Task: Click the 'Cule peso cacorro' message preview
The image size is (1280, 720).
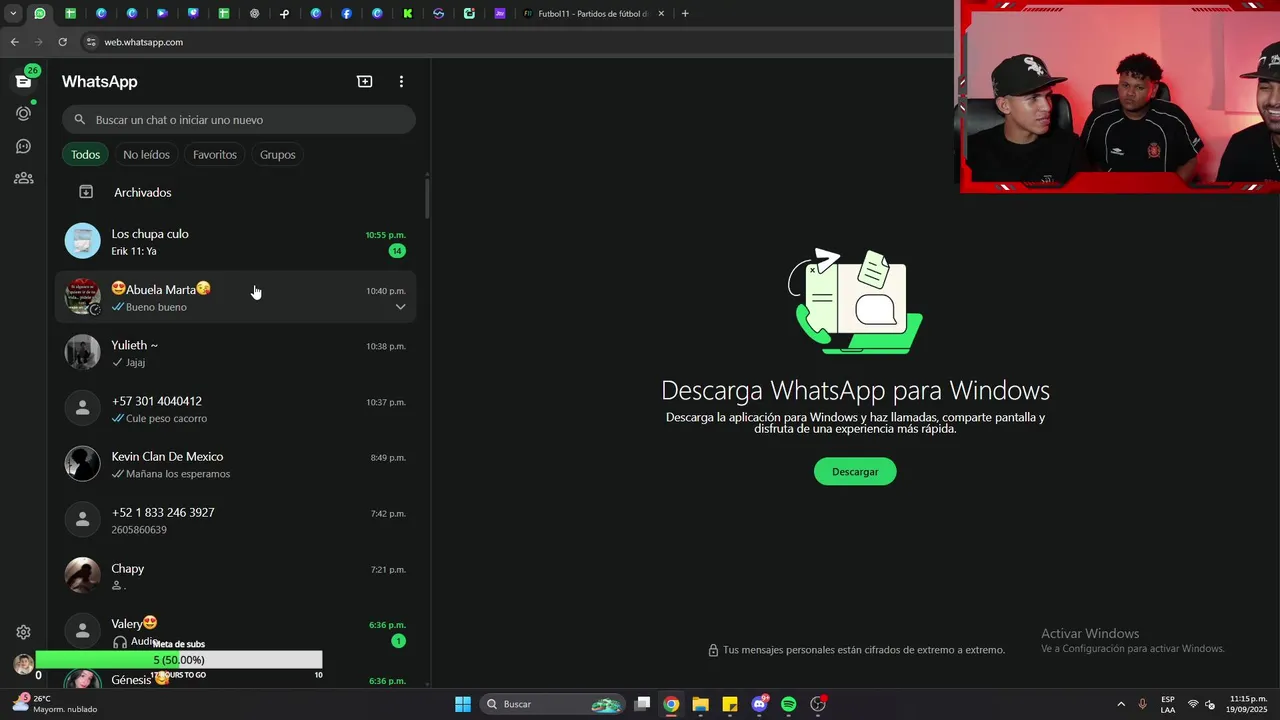Action: point(166,419)
